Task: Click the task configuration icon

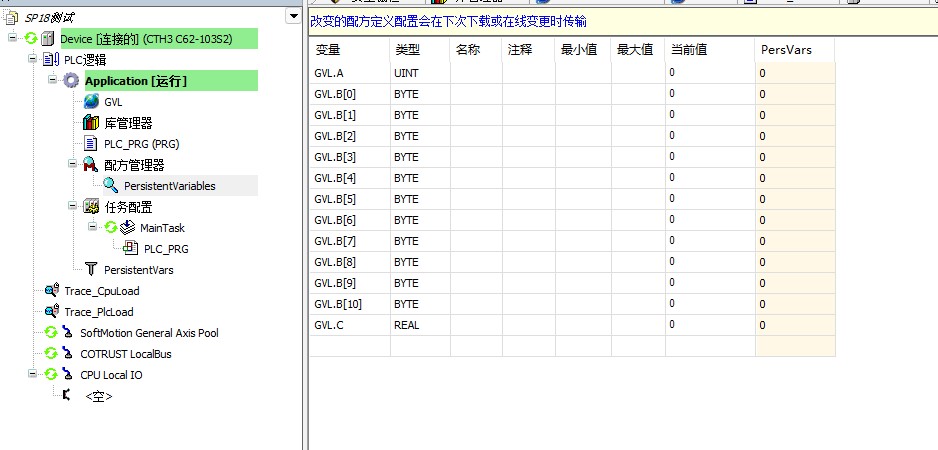Action: click(91, 207)
